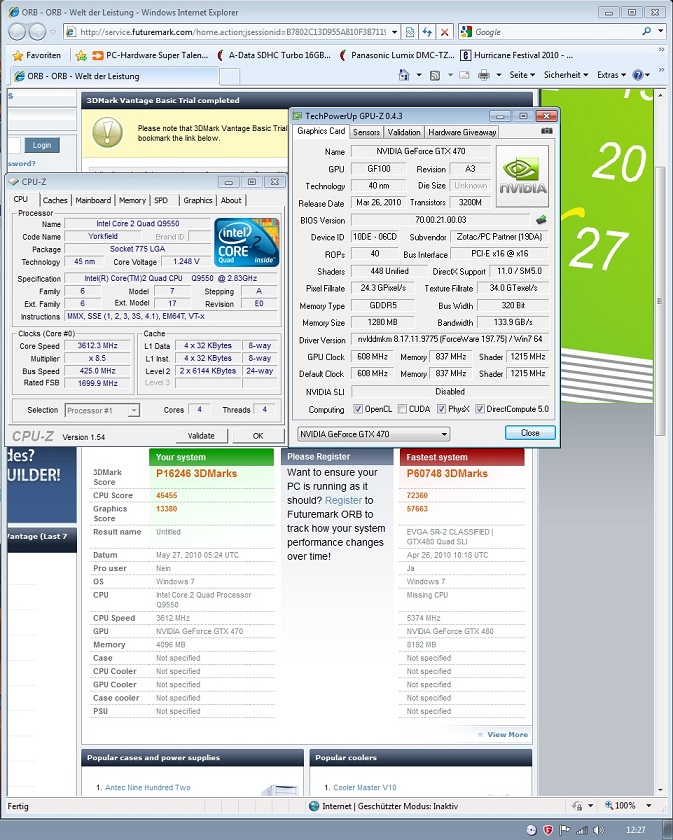
Task: Click the search magnifier icon in Google box
Action: click(647, 32)
